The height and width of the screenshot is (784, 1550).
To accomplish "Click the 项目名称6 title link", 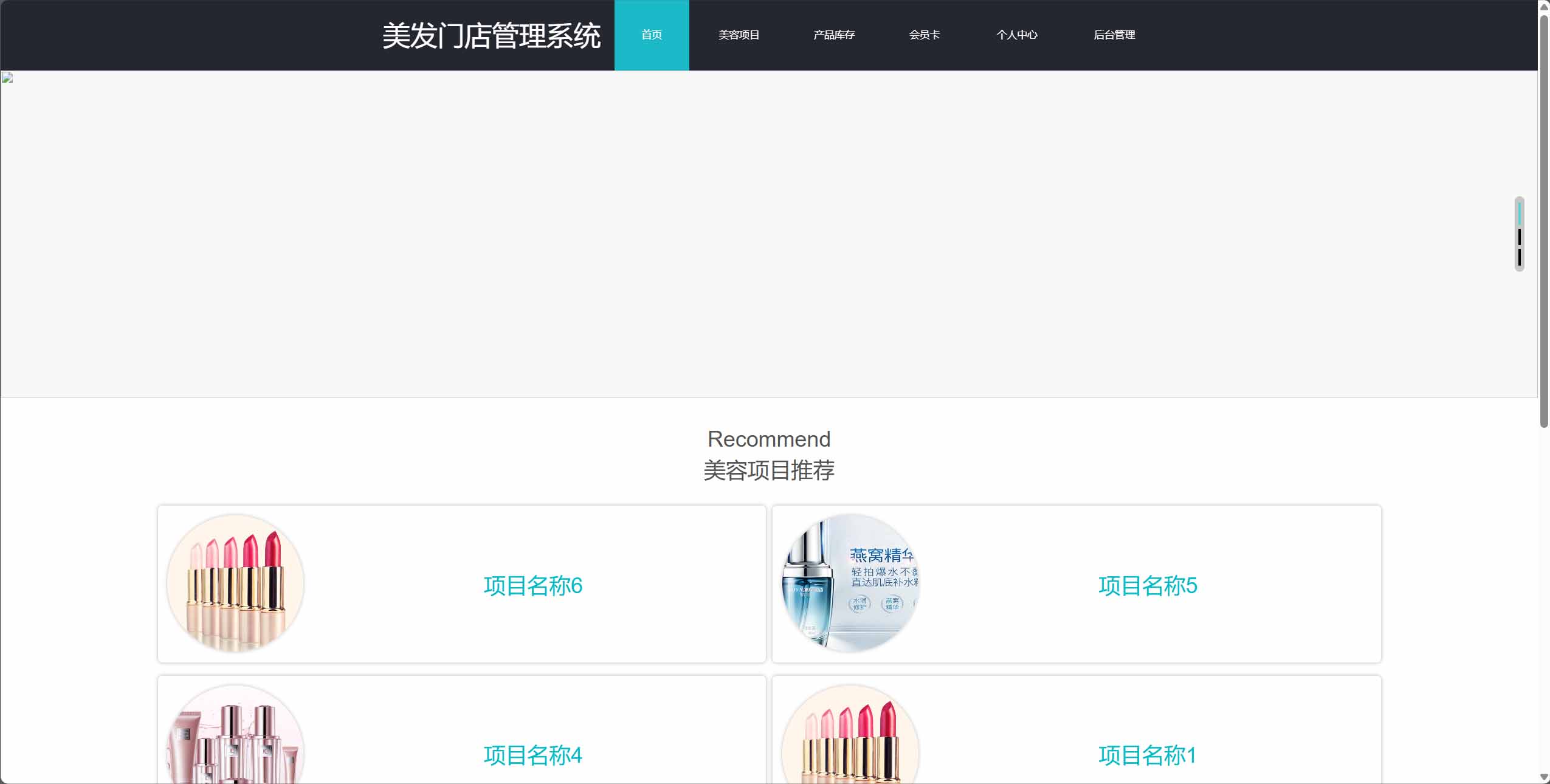I will (x=533, y=586).
